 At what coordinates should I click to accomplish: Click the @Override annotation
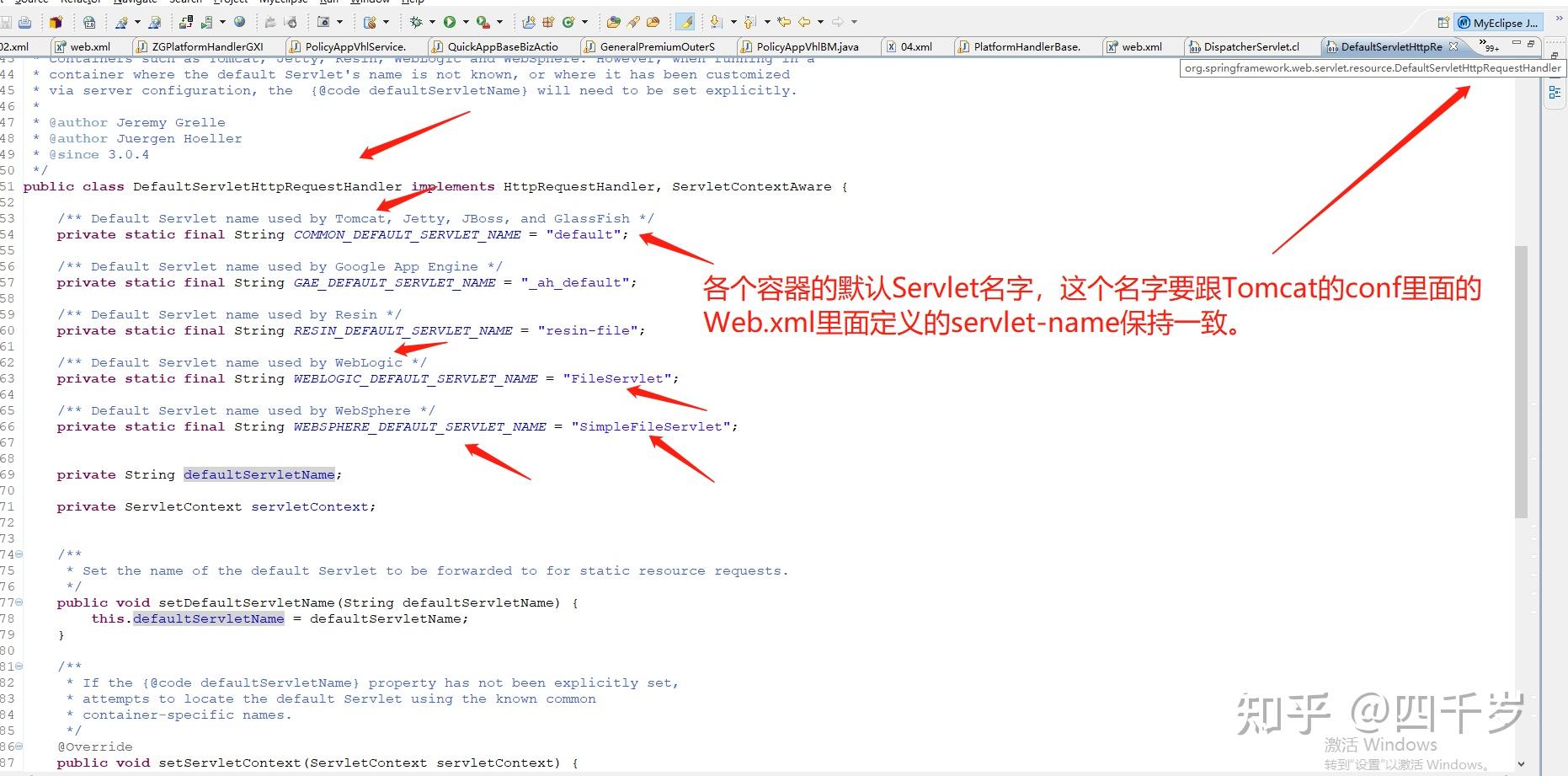(x=94, y=747)
